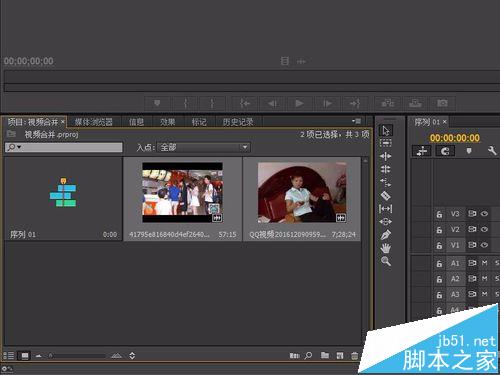Toggle lock on track V2
Screen dimensions: 500x375
tap(439, 230)
